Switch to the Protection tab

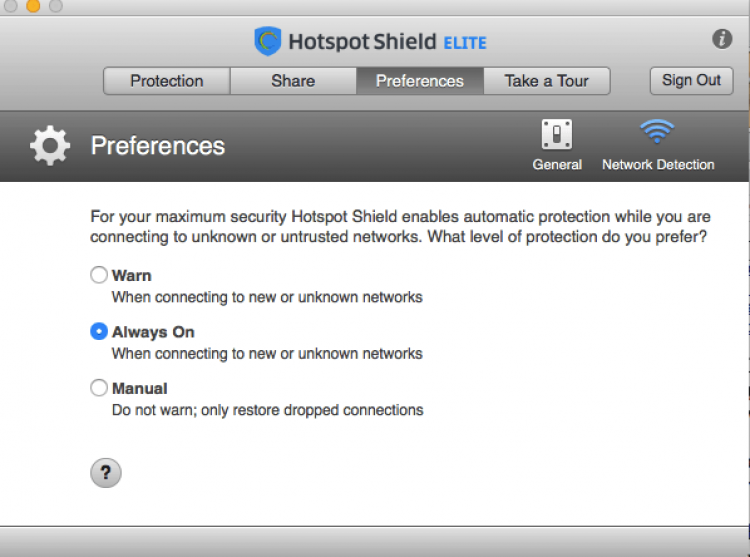click(x=167, y=81)
